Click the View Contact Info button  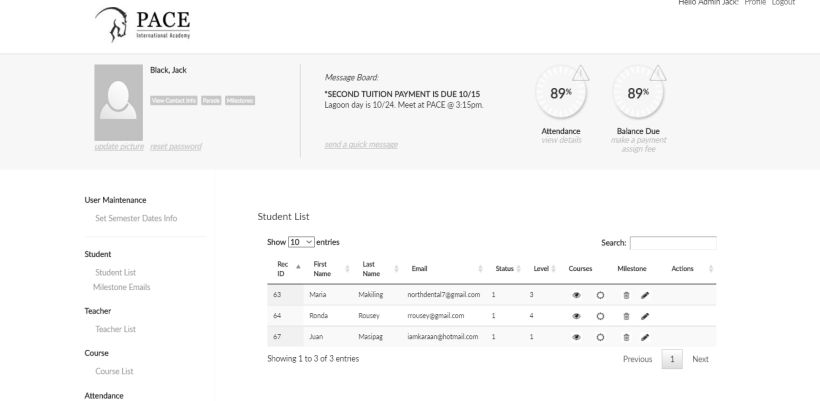tap(173, 100)
